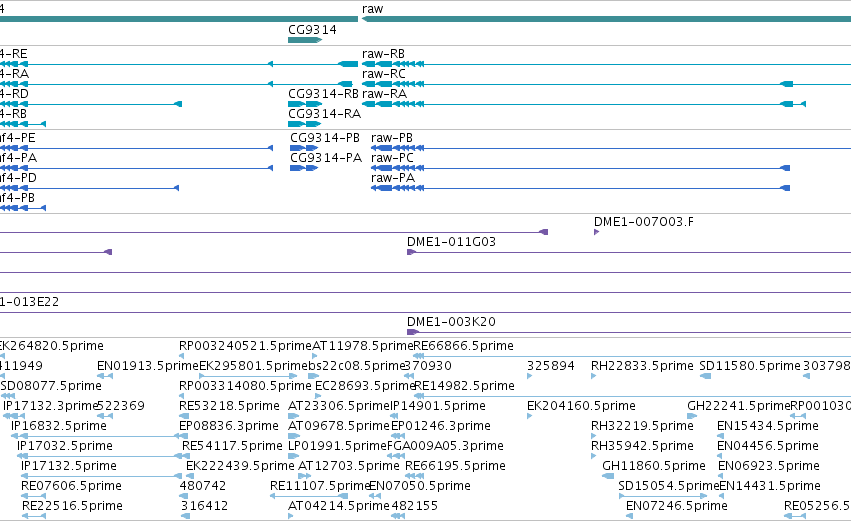Open the RH35942.5prime EST
The height and width of the screenshot is (521, 851).
tap(642, 446)
